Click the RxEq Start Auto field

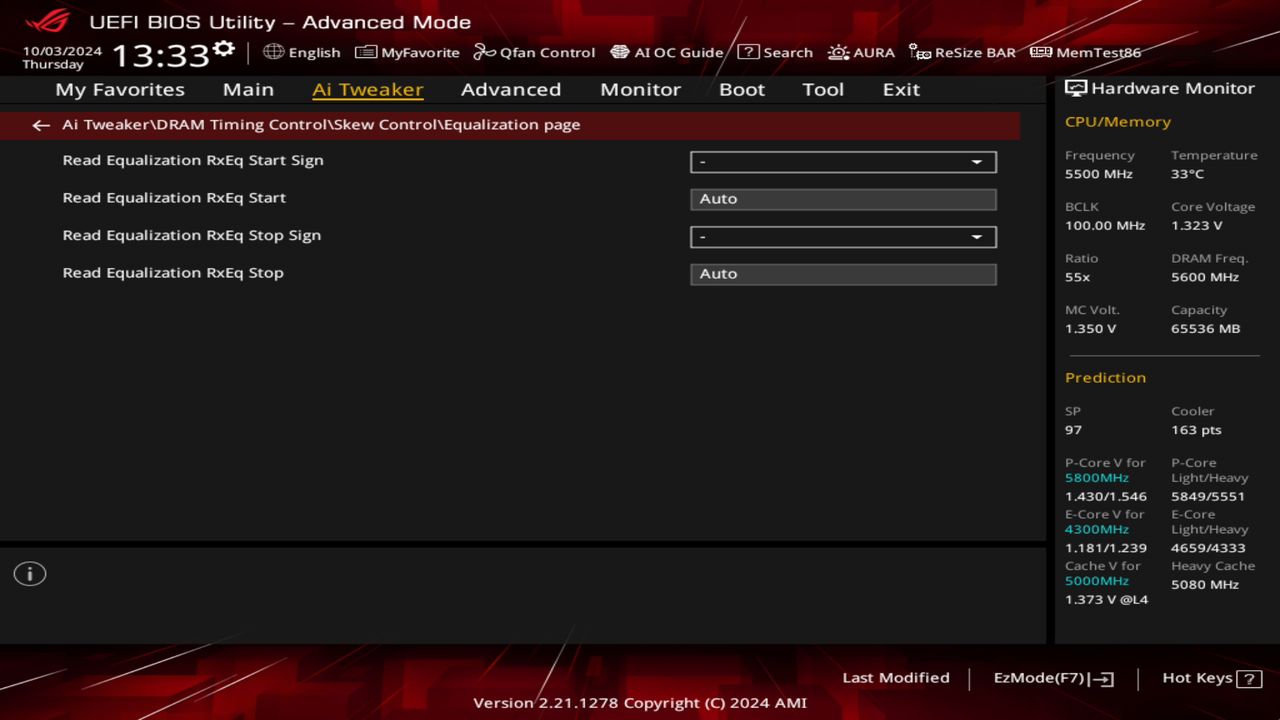[x=843, y=199]
